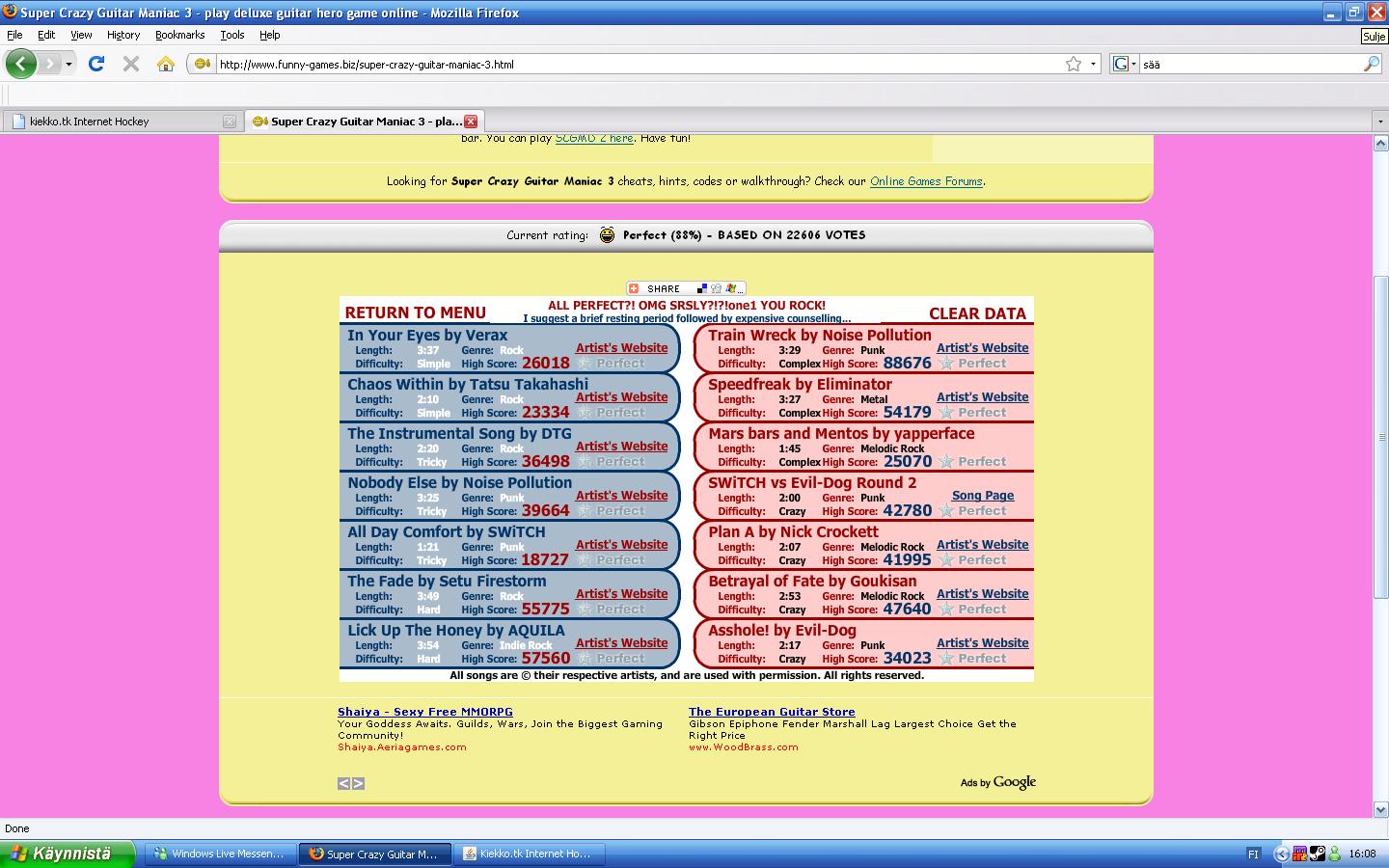Open the FI language indicator
This screenshot has height=868, width=1389.
point(1253,854)
